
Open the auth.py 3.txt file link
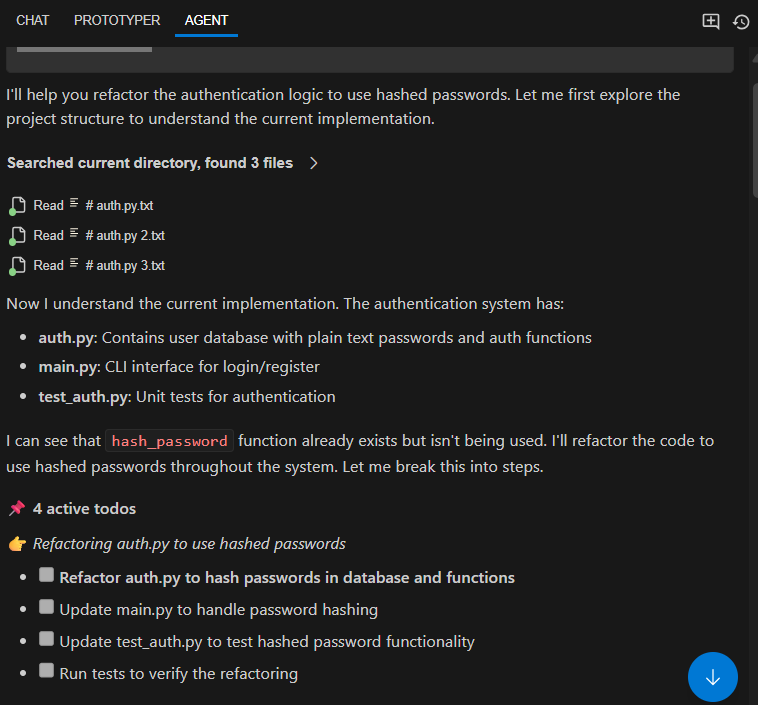coord(125,266)
